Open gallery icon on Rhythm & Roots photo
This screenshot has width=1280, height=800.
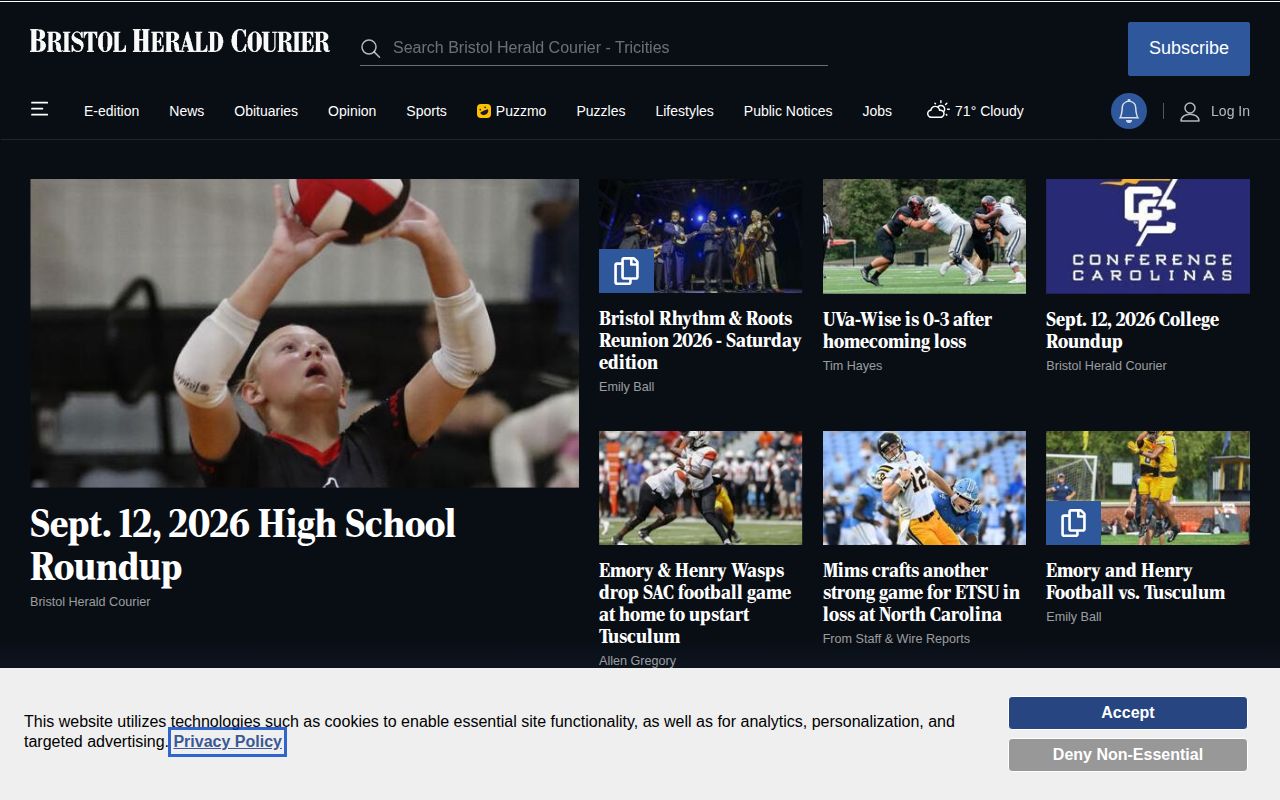tap(626, 271)
